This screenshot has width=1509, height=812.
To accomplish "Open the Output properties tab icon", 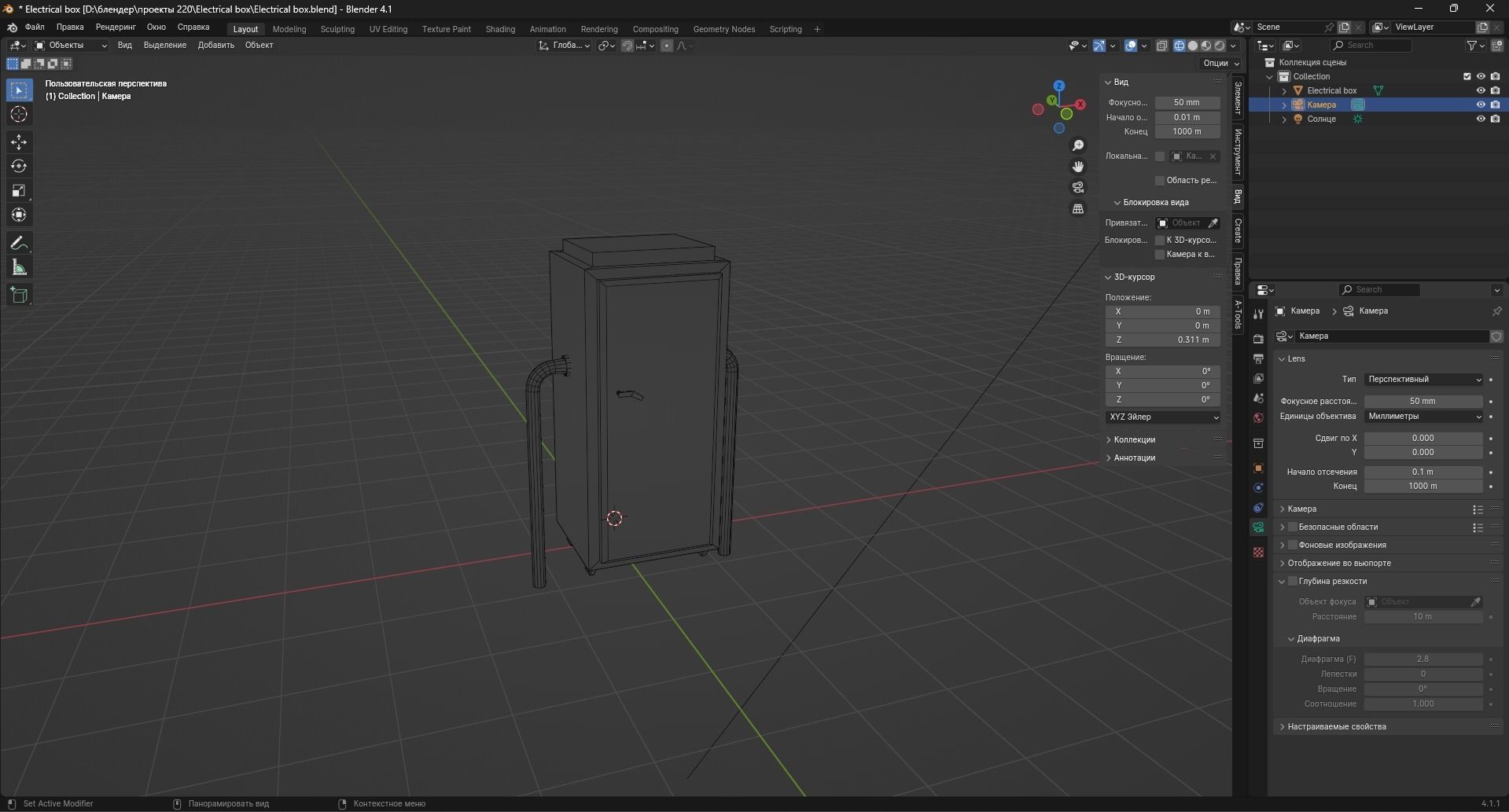I will tap(1258, 358).
